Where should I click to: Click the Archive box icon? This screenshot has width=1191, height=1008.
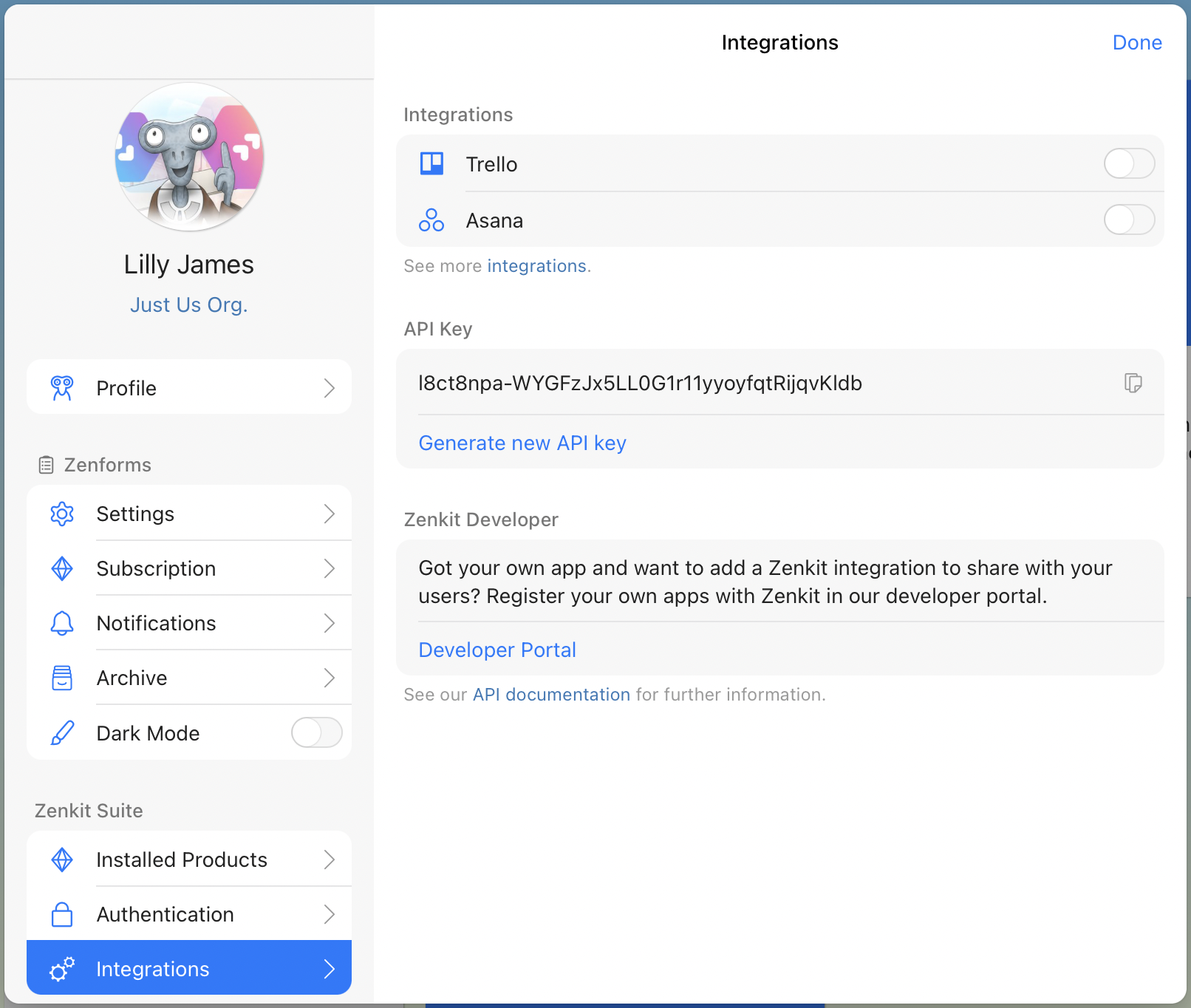click(x=62, y=678)
